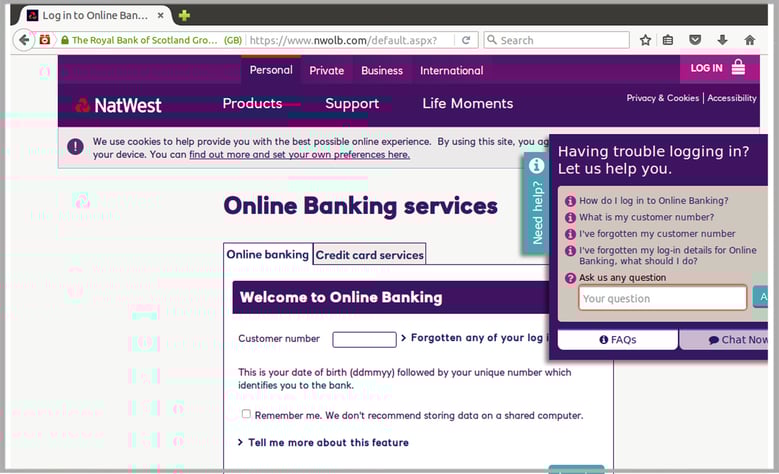Click info icon beside How do I log in
Screen dimensions: 779x474
point(570,201)
